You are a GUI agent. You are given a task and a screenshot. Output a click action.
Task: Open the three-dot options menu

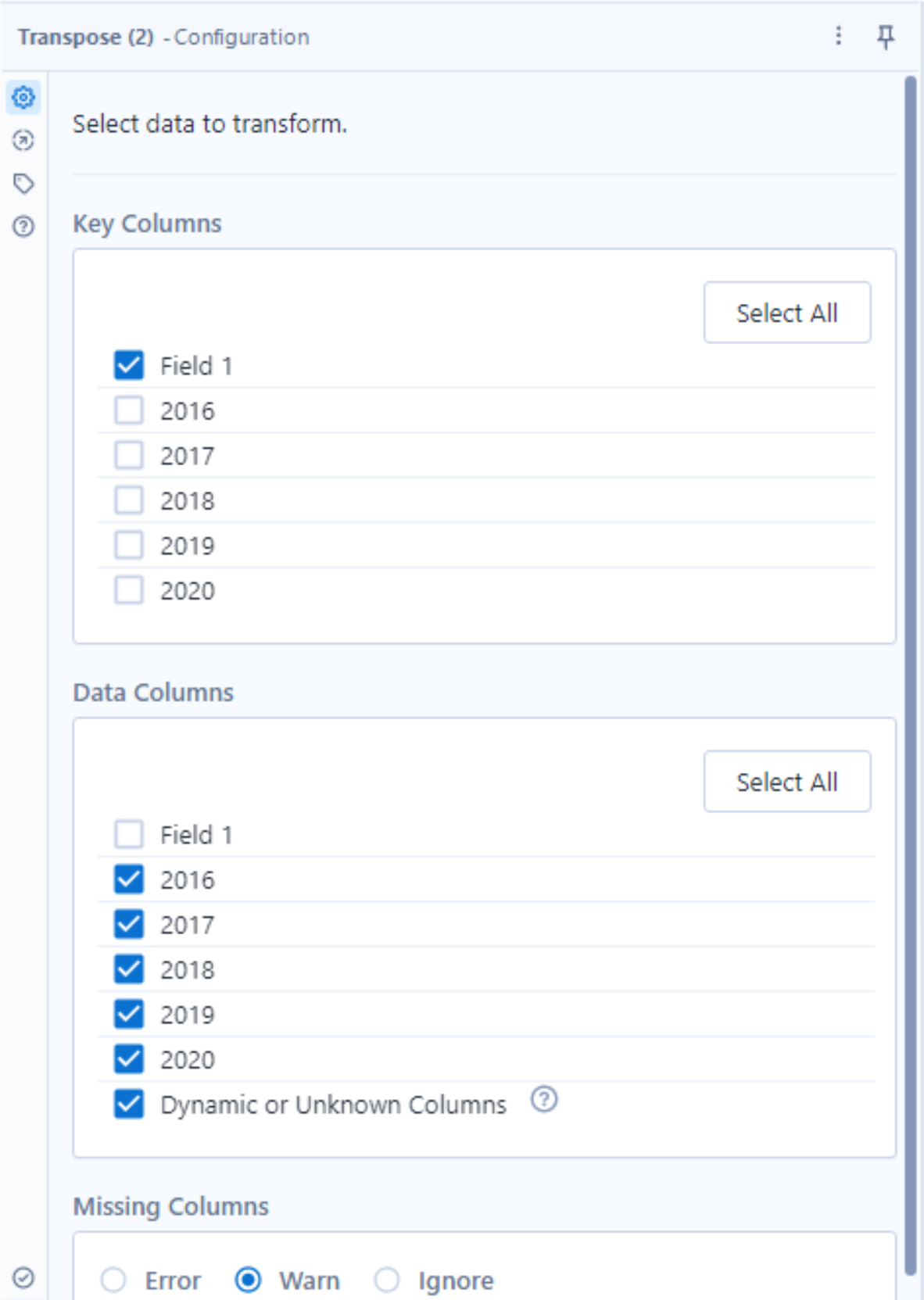[x=838, y=36]
